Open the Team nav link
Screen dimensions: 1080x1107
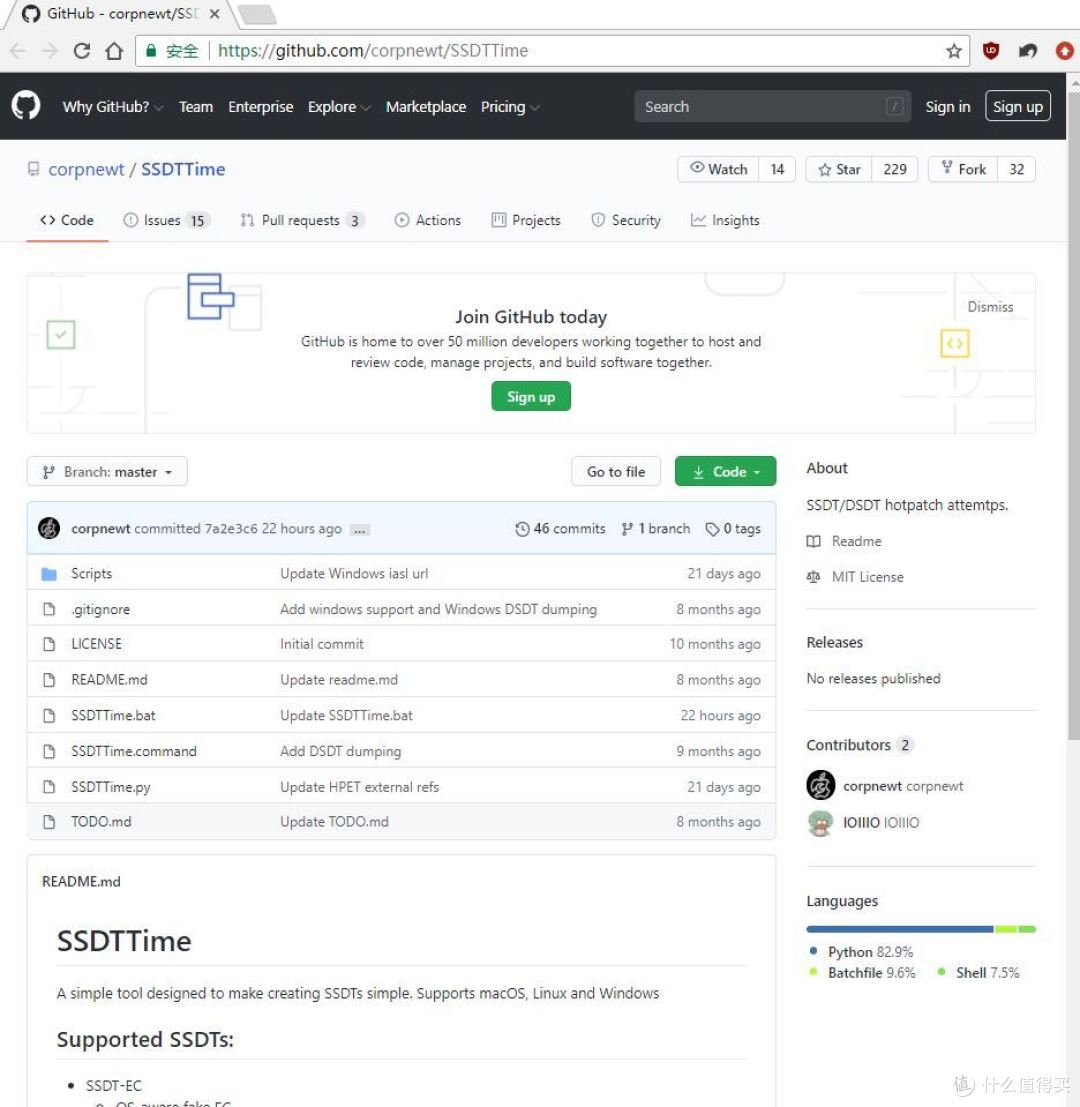click(x=196, y=107)
